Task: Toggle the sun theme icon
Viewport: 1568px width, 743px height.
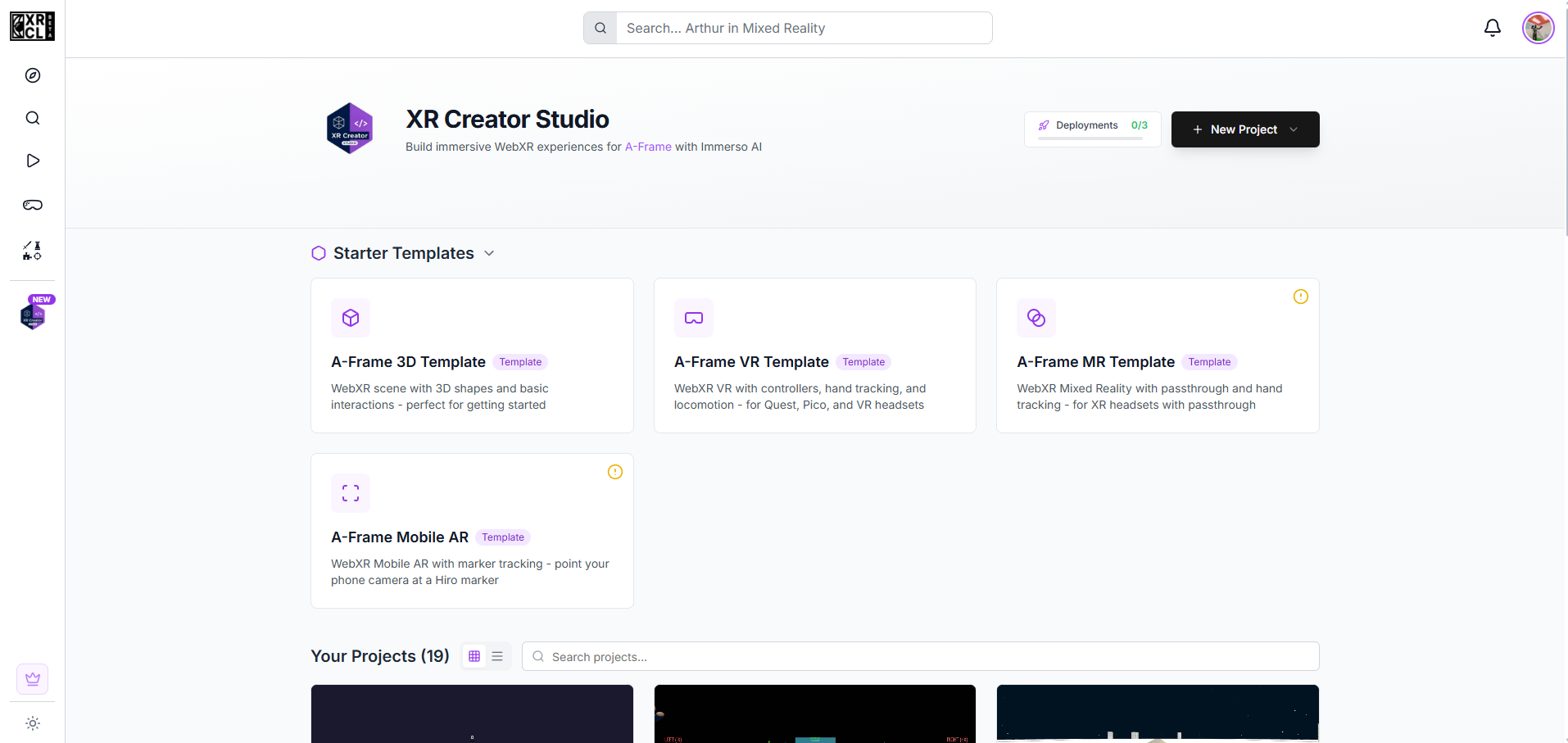Action: [x=33, y=723]
